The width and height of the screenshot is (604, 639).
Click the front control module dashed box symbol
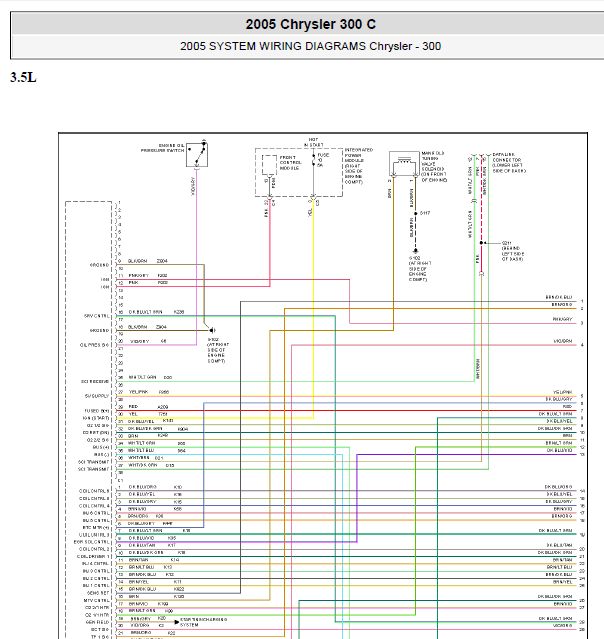[x=269, y=165]
